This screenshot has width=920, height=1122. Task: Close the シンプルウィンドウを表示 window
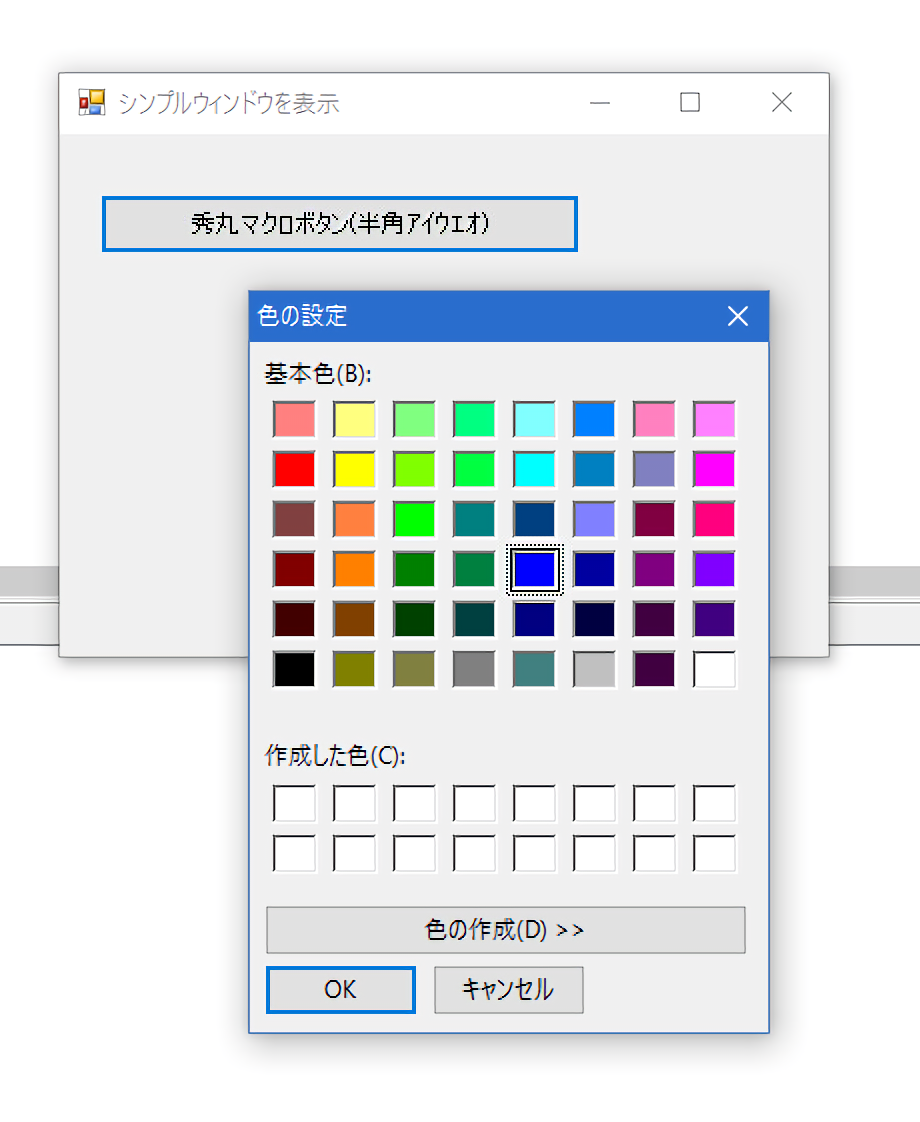pos(782,102)
